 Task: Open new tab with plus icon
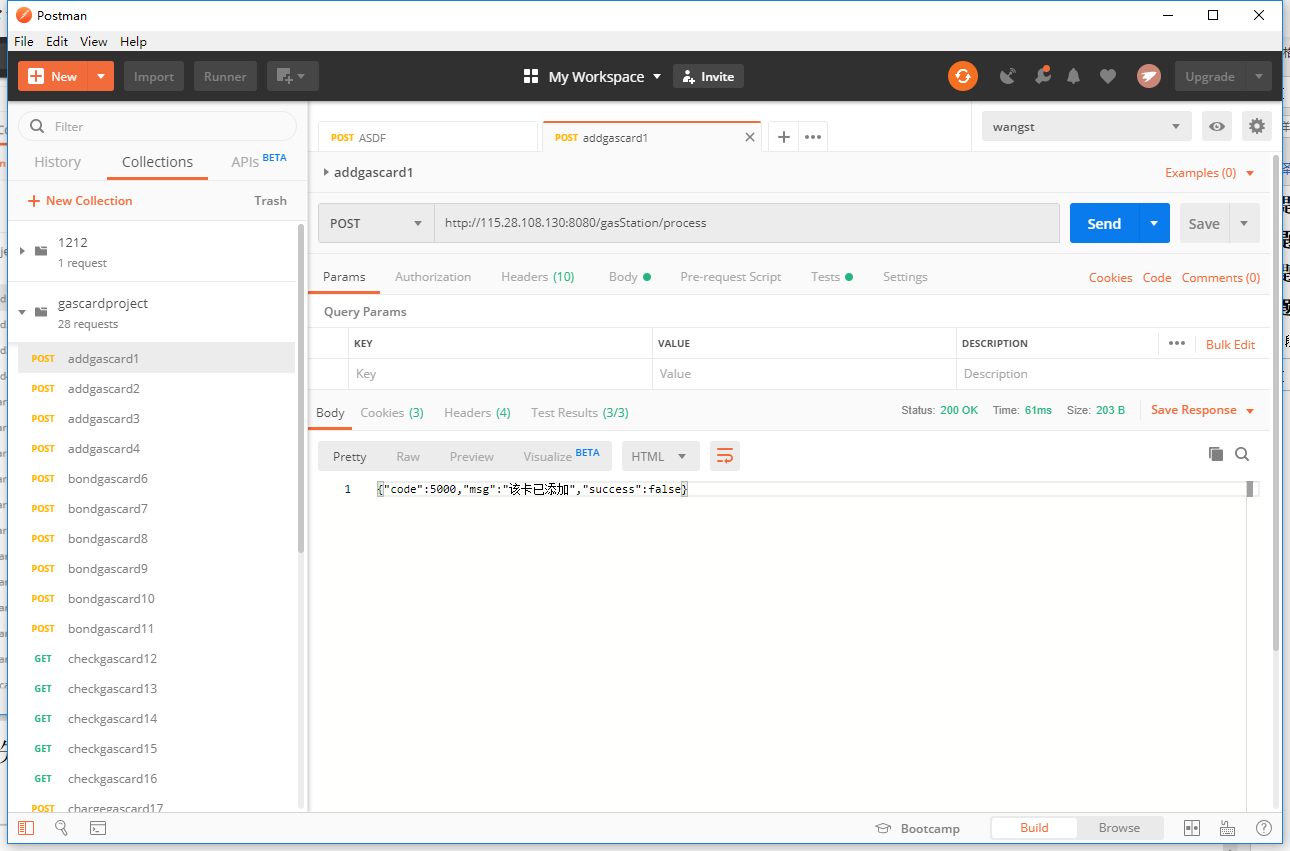pos(784,137)
